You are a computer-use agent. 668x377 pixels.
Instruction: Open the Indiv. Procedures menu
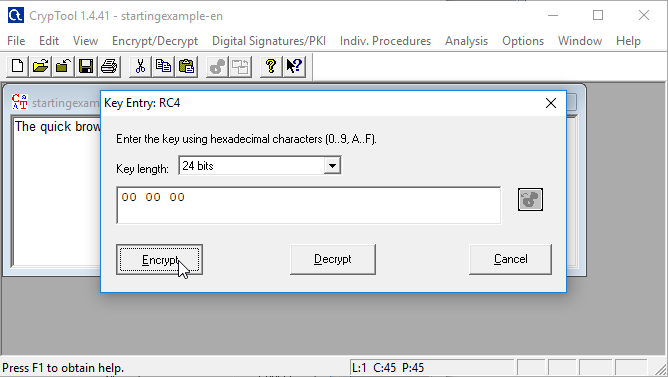(x=386, y=41)
